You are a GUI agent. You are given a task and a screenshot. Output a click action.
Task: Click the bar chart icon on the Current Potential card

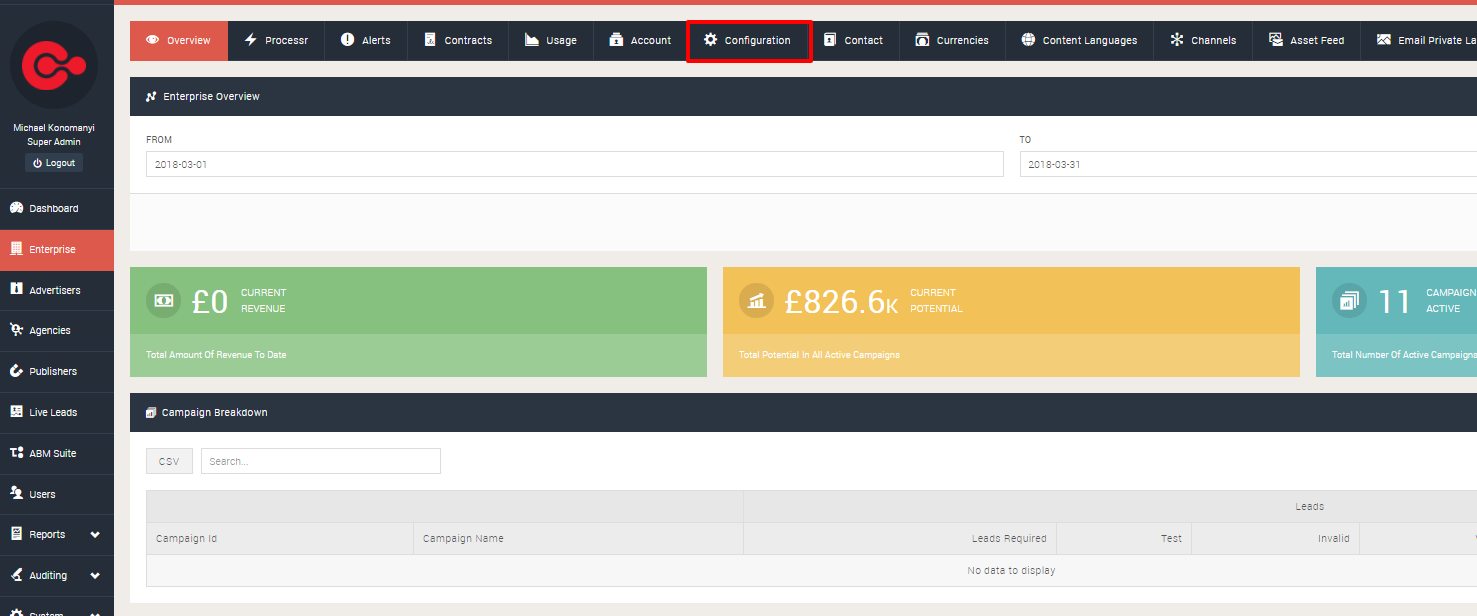(x=756, y=300)
